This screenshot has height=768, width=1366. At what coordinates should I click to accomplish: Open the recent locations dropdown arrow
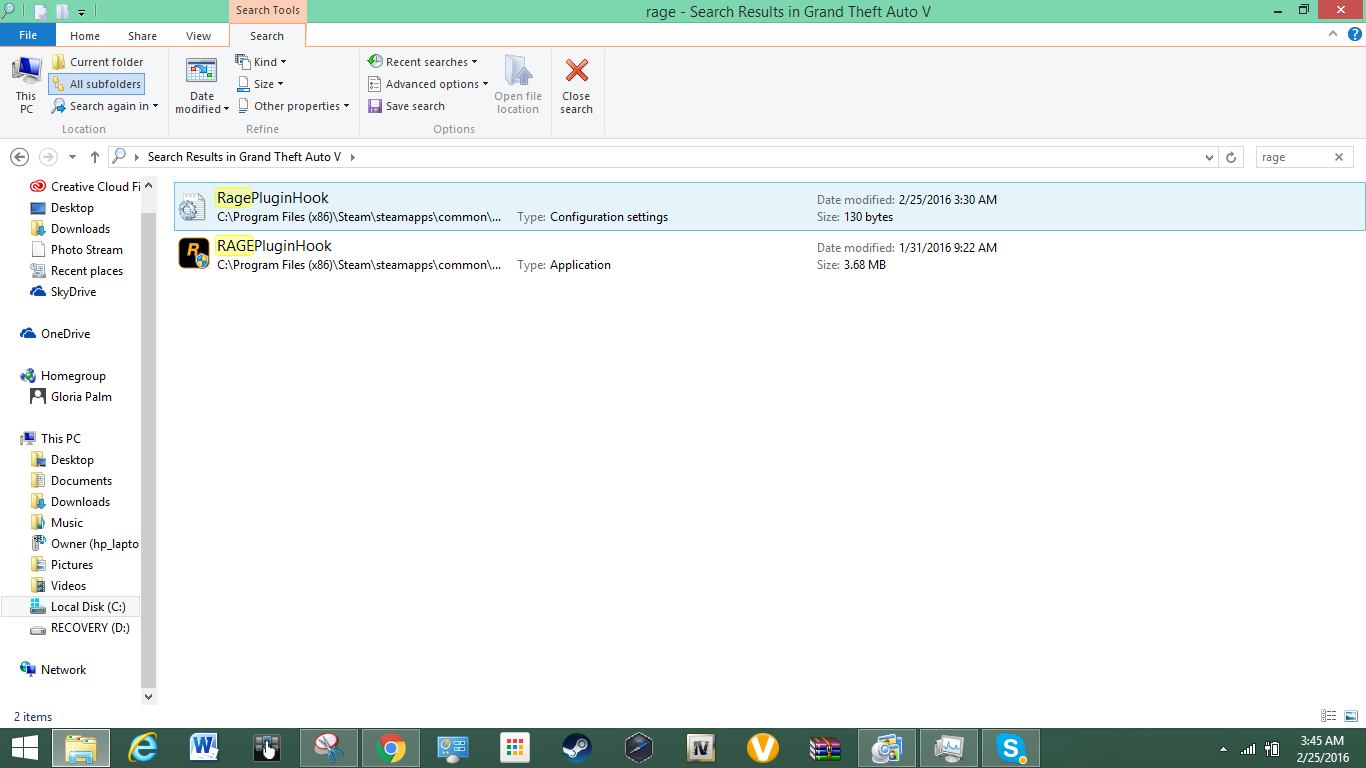tap(72, 157)
